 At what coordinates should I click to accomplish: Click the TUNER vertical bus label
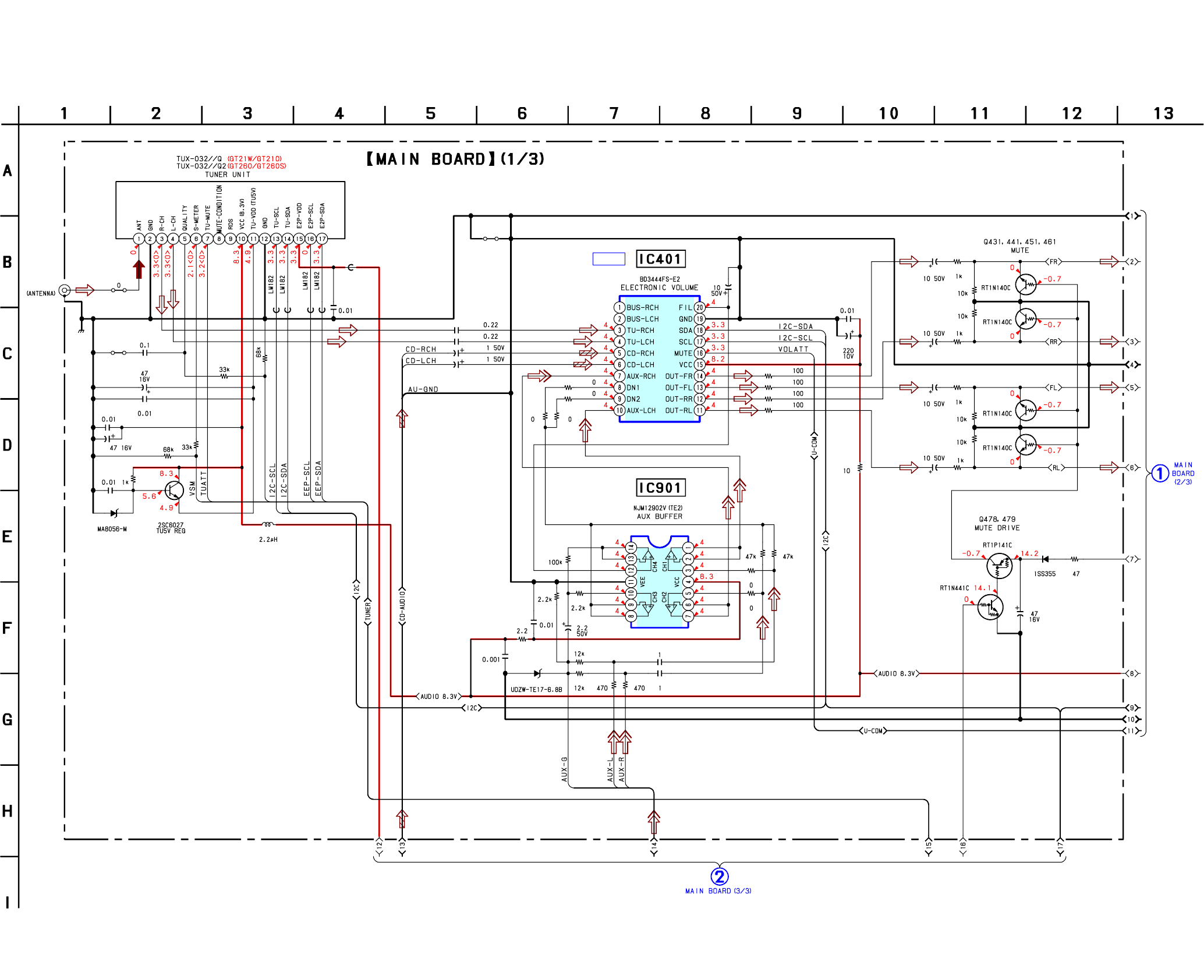point(368,612)
